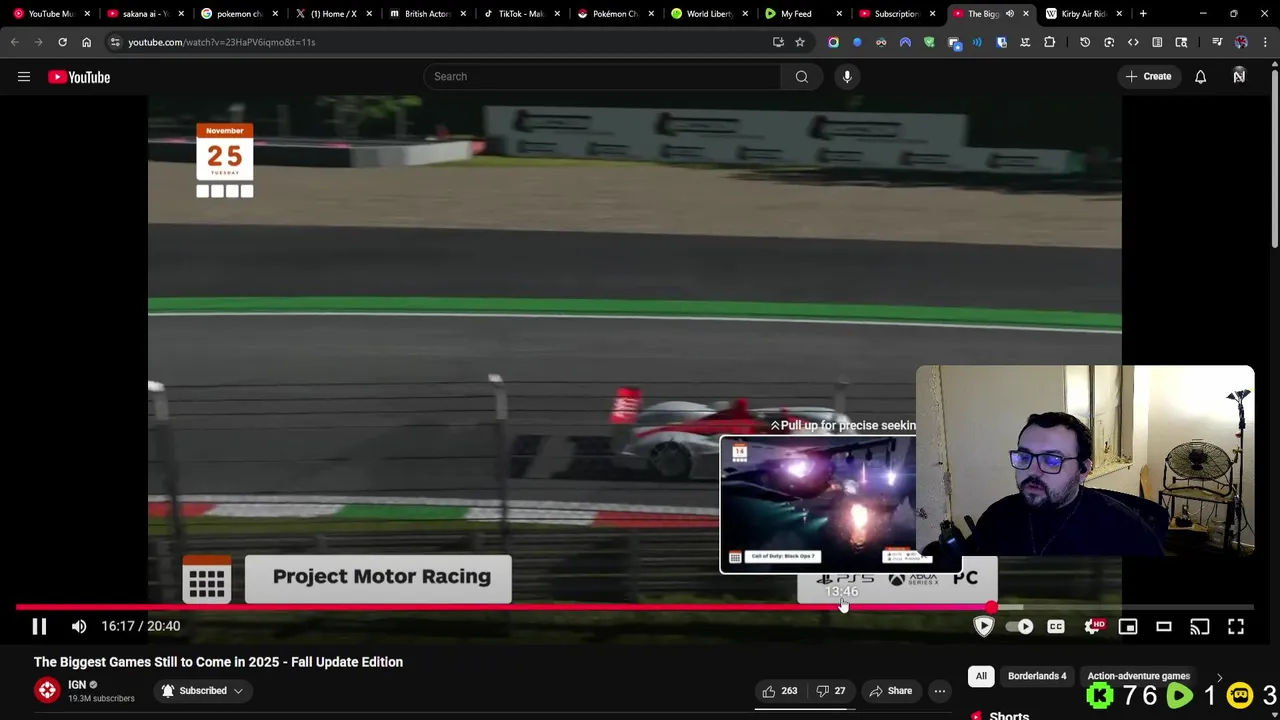The image size is (1280, 720).
Task: Enable the miniplayer
Action: (1128, 626)
